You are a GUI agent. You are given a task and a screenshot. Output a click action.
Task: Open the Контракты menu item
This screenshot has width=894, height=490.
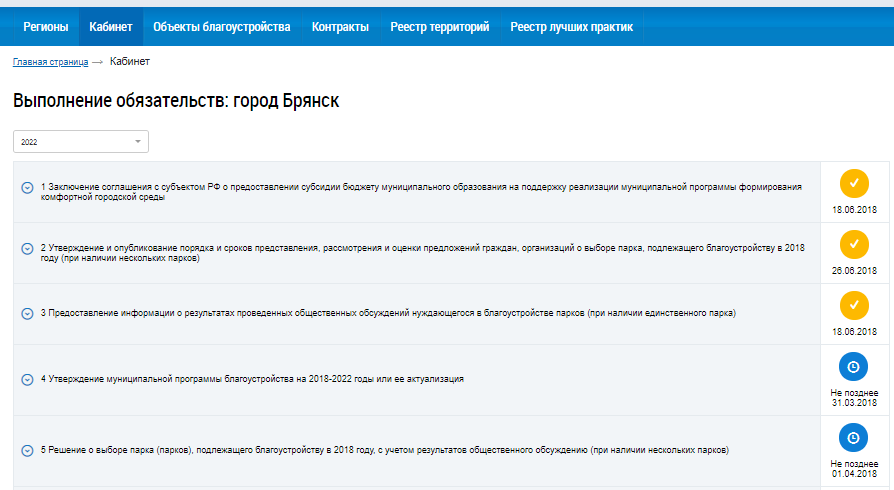340,27
